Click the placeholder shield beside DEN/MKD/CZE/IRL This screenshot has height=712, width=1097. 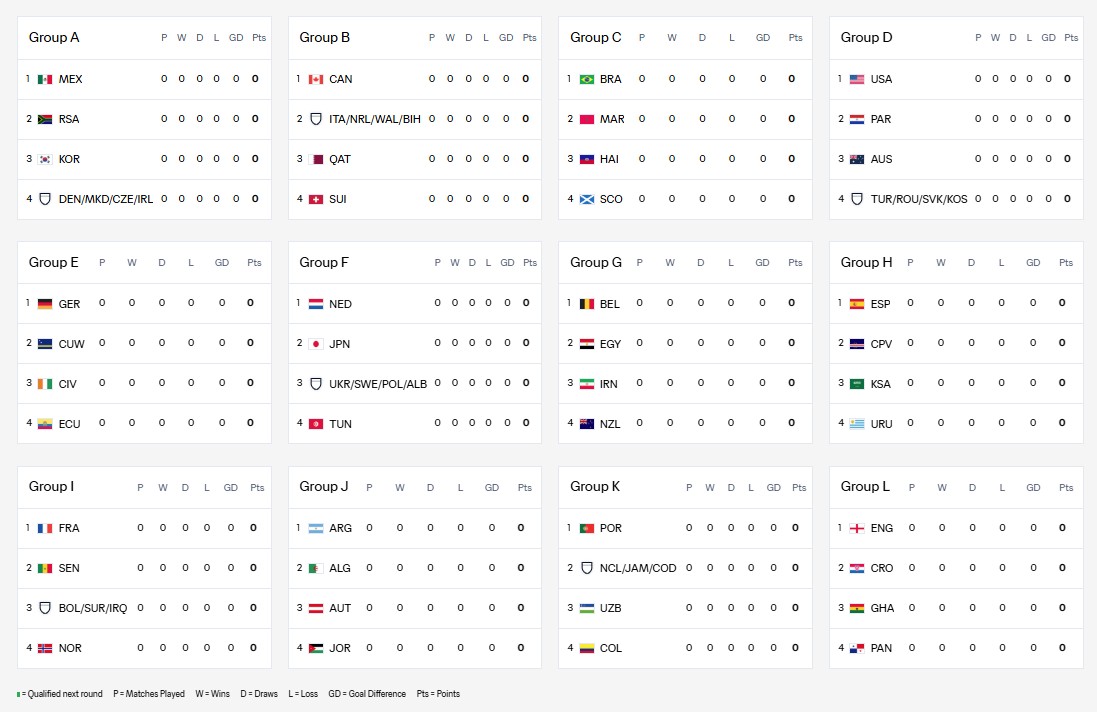coord(45,199)
